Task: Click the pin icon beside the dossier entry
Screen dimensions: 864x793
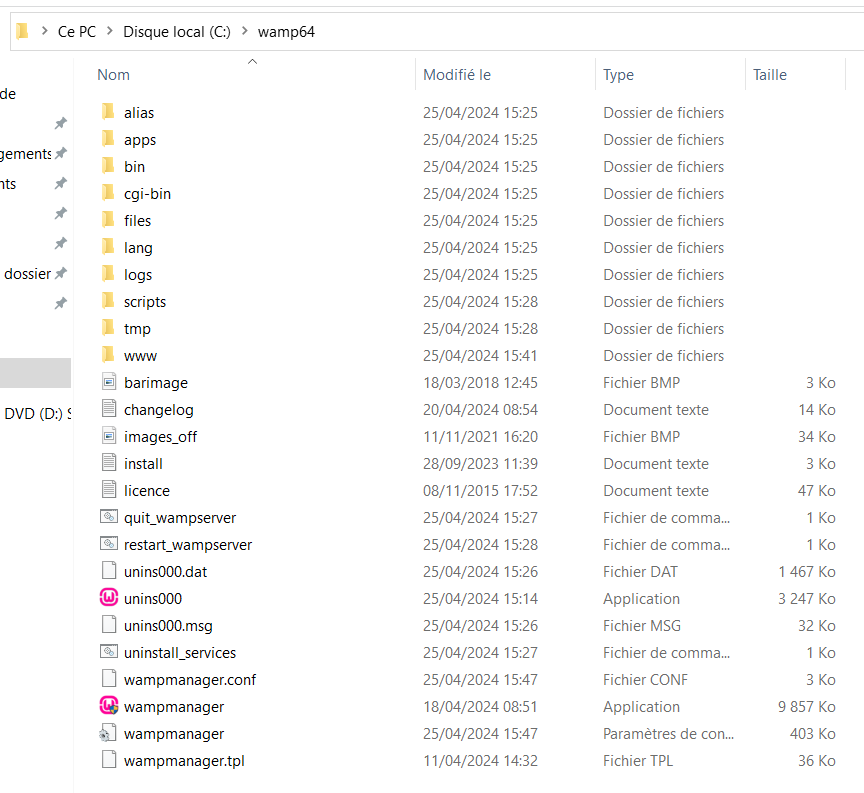Action: click(61, 273)
